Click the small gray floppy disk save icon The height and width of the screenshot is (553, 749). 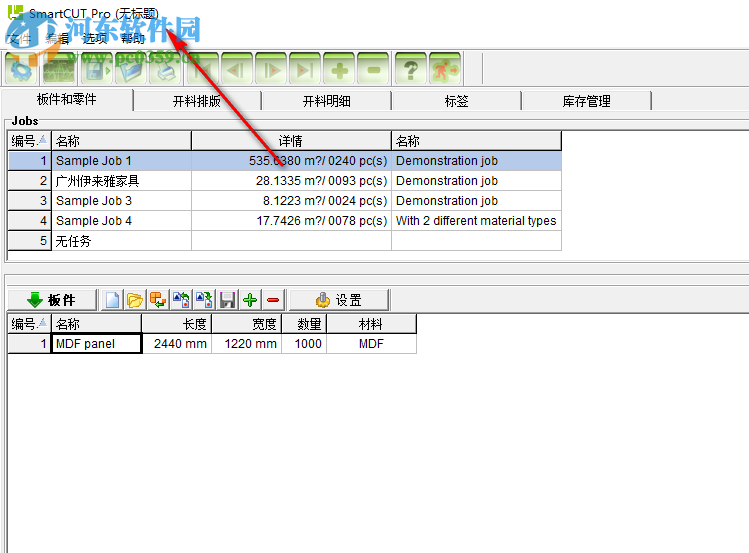[x=227, y=300]
